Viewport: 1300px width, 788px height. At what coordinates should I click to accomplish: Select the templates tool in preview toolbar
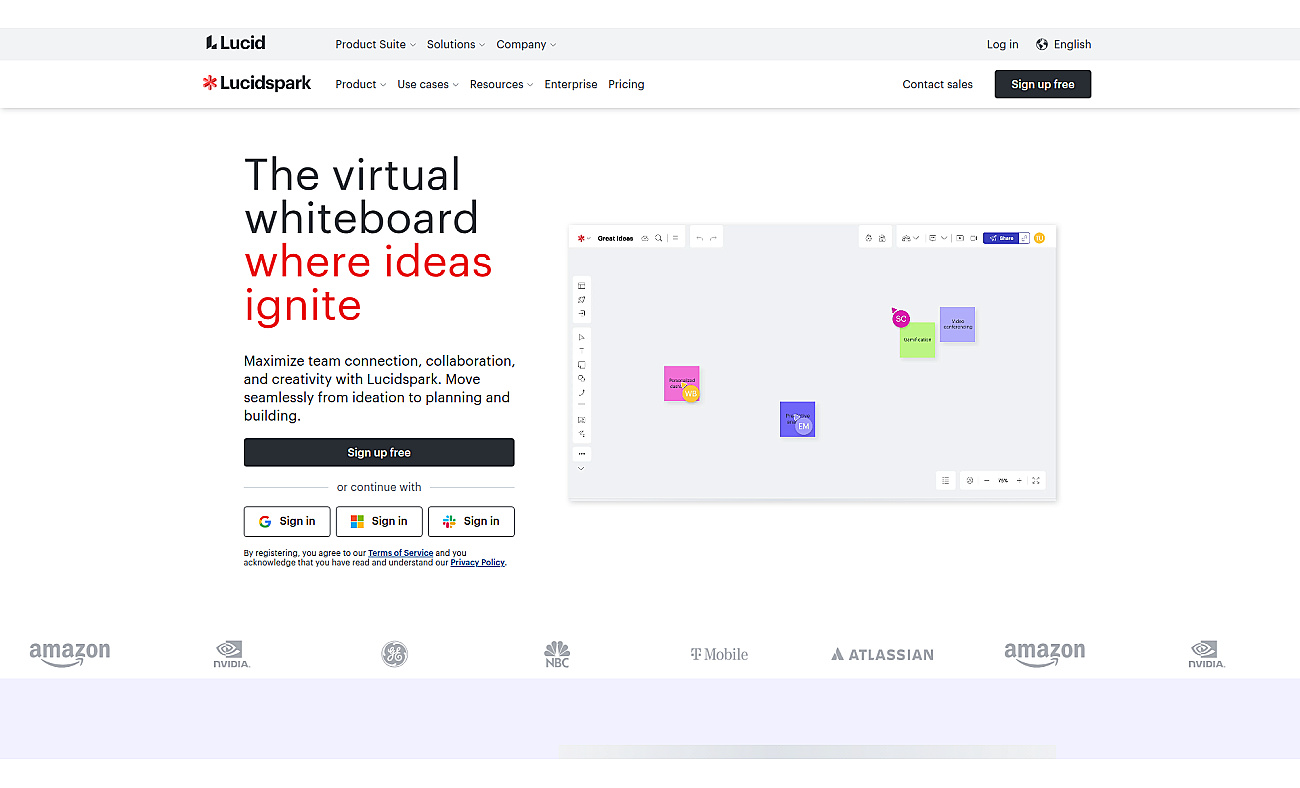coord(581,285)
